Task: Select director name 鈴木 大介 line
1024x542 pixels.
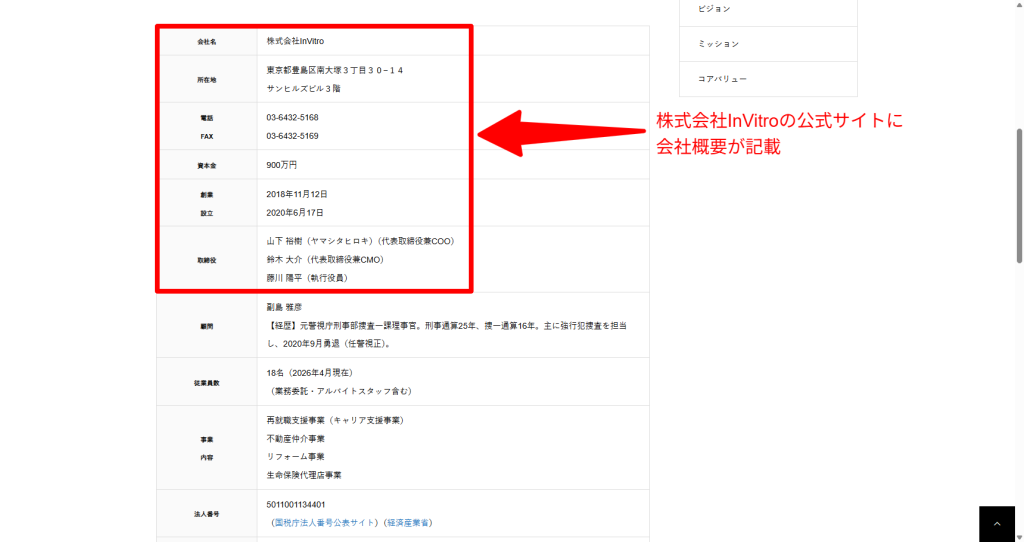Action: pyautogui.click(x=325, y=259)
